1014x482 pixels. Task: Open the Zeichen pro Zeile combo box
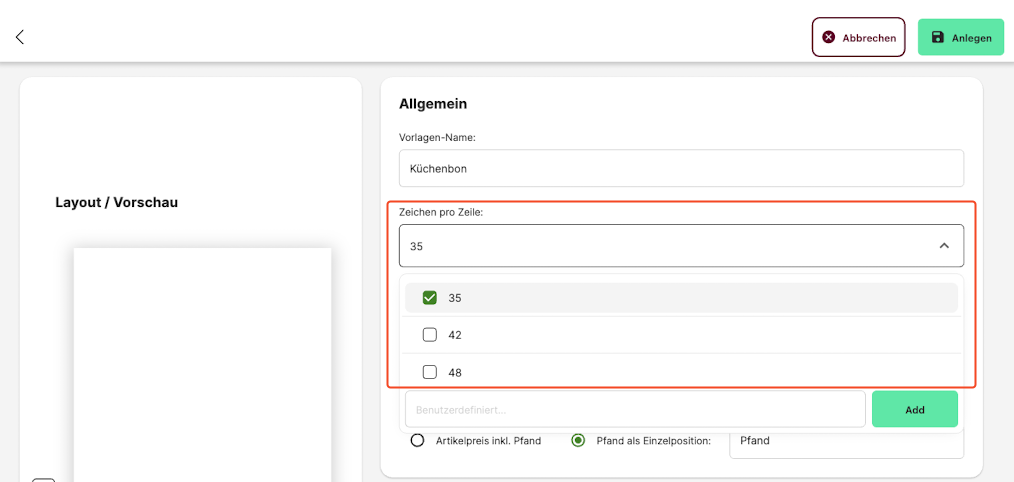point(681,246)
